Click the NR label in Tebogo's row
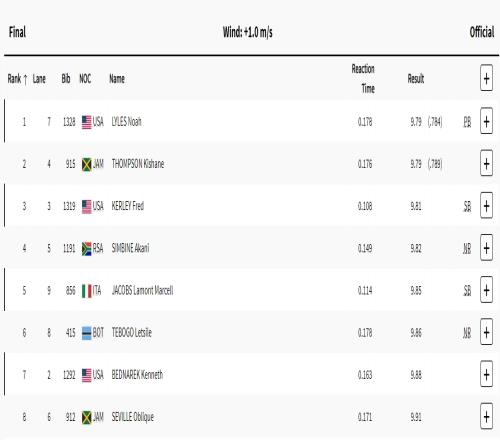Image resolution: width=500 pixels, height=440 pixels. tap(467, 333)
